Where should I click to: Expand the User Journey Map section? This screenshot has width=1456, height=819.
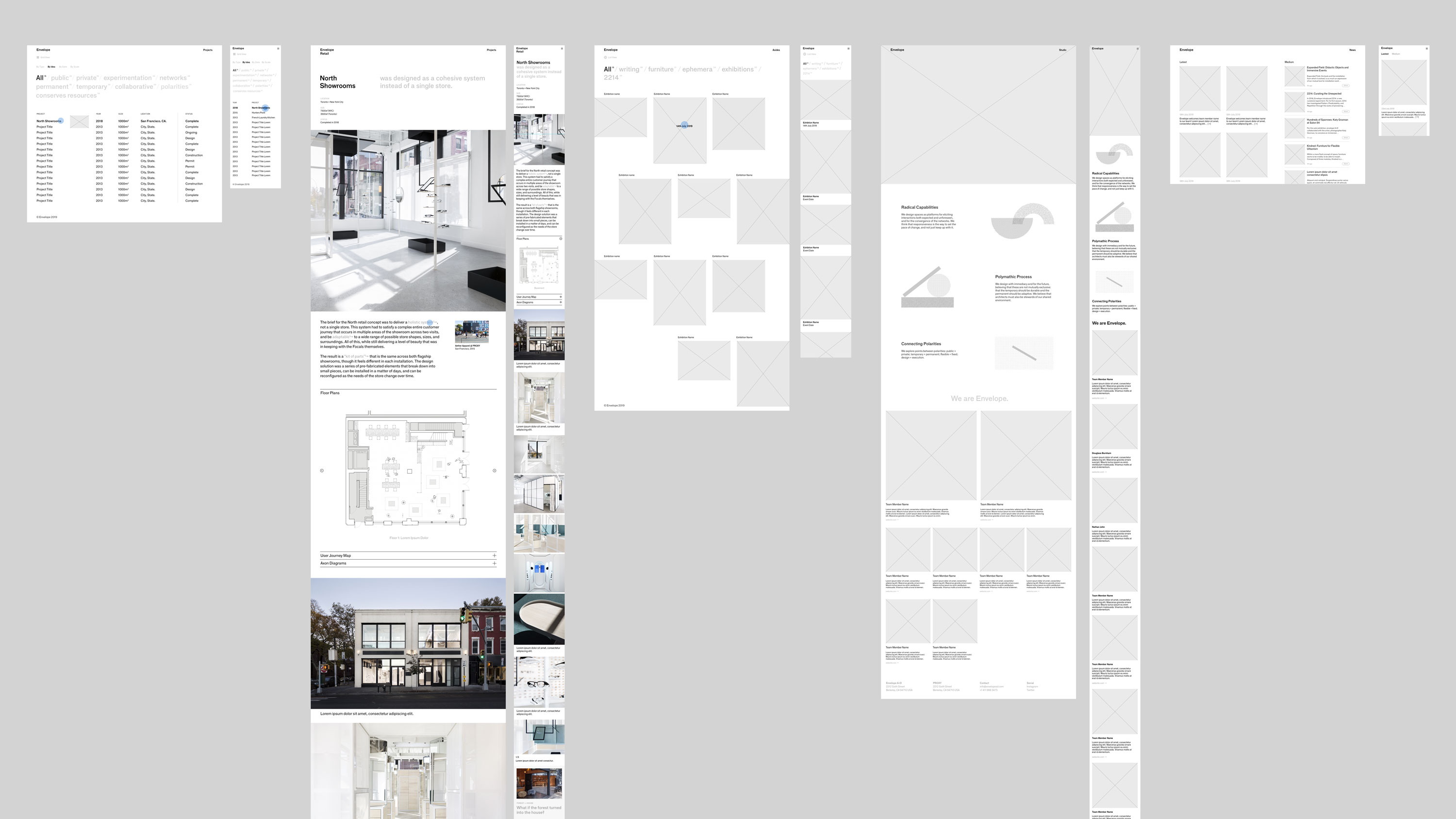tap(494, 555)
